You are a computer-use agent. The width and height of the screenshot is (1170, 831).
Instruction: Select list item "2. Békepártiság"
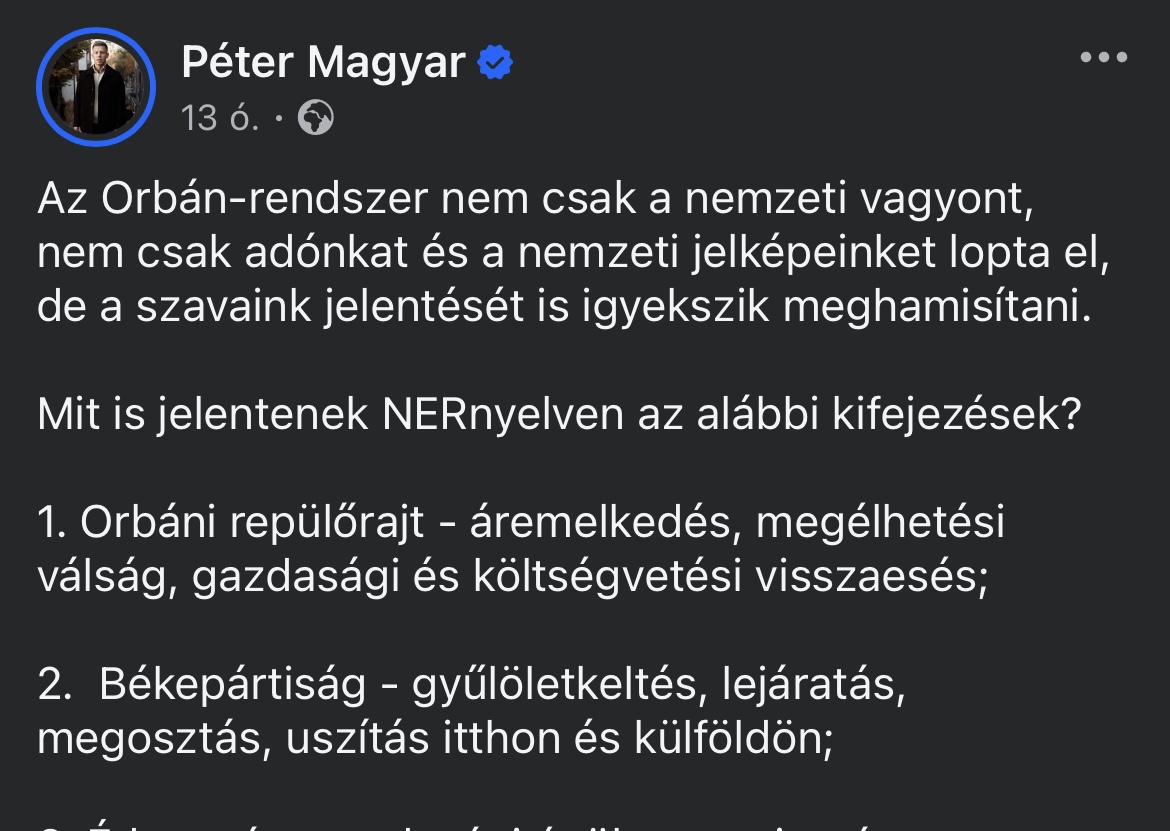(472, 684)
